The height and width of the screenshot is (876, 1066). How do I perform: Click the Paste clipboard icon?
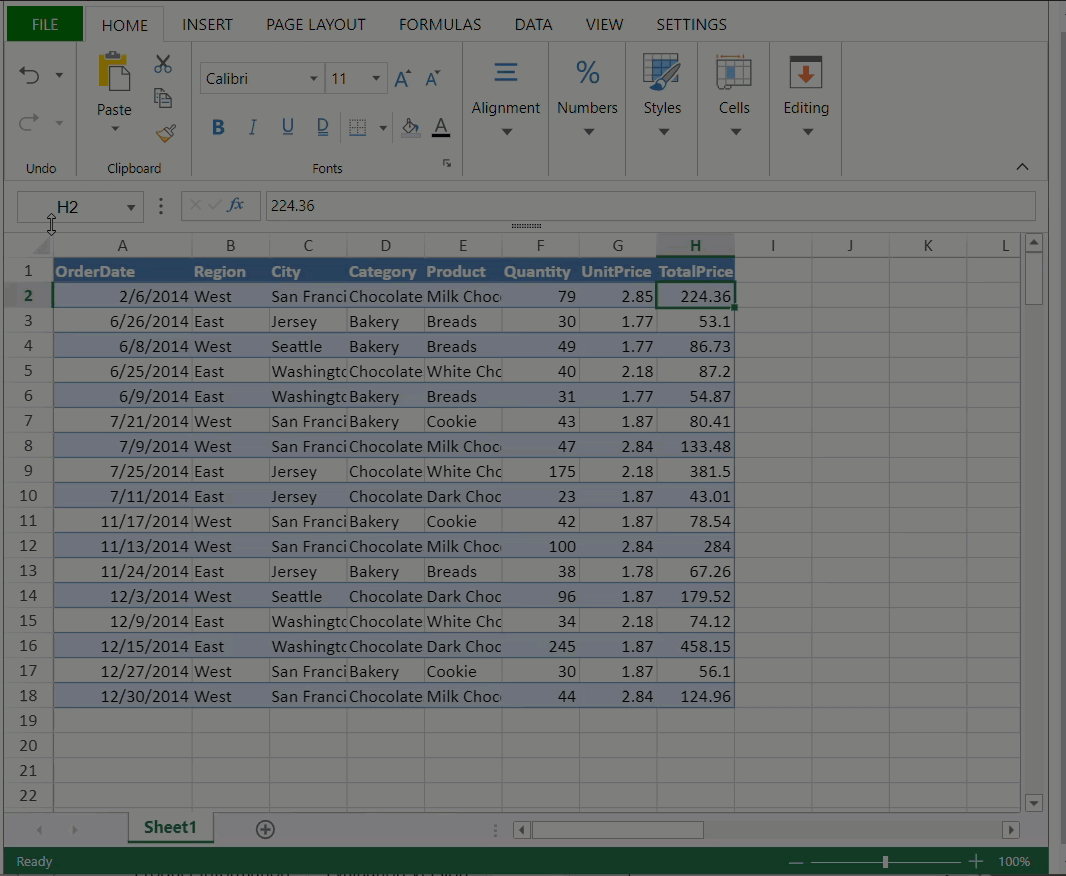(114, 72)
